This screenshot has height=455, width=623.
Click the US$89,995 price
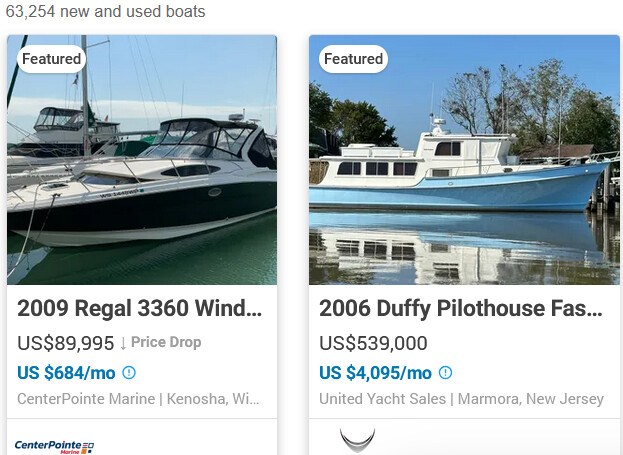click(66, 343)
